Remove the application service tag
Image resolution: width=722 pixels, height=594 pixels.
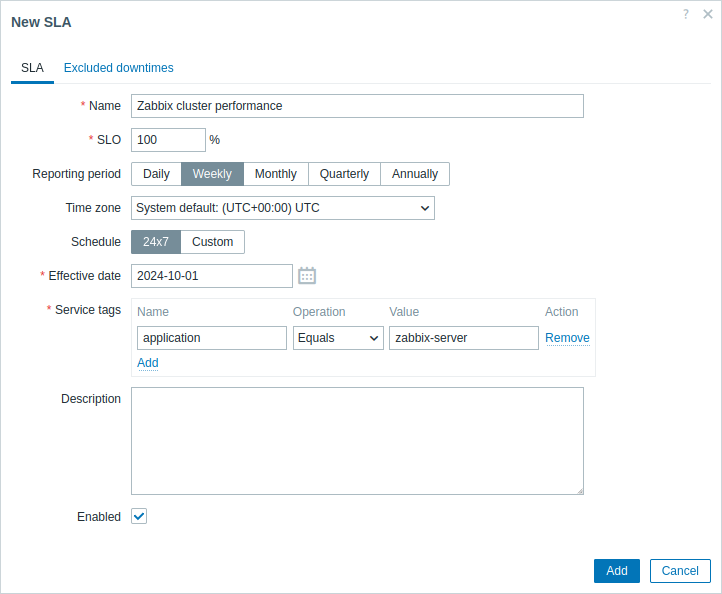567,338
